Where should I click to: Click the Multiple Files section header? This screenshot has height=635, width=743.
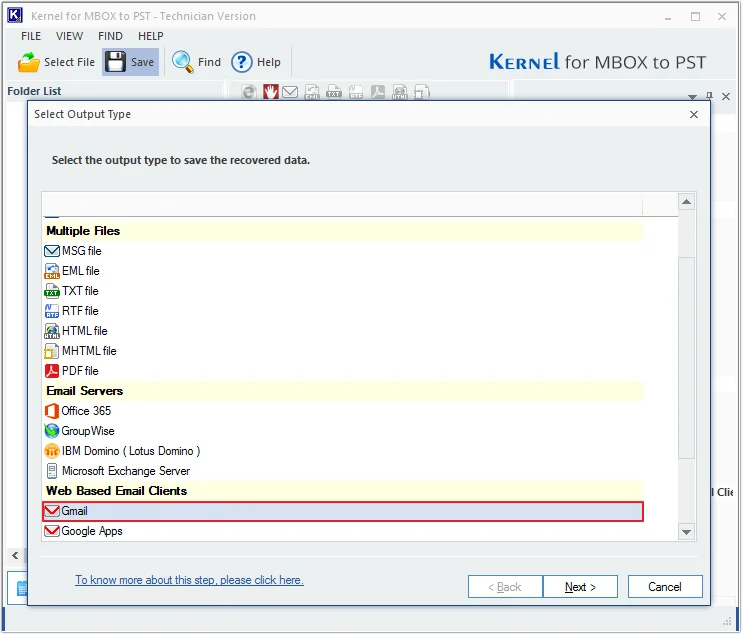(343, 231)
